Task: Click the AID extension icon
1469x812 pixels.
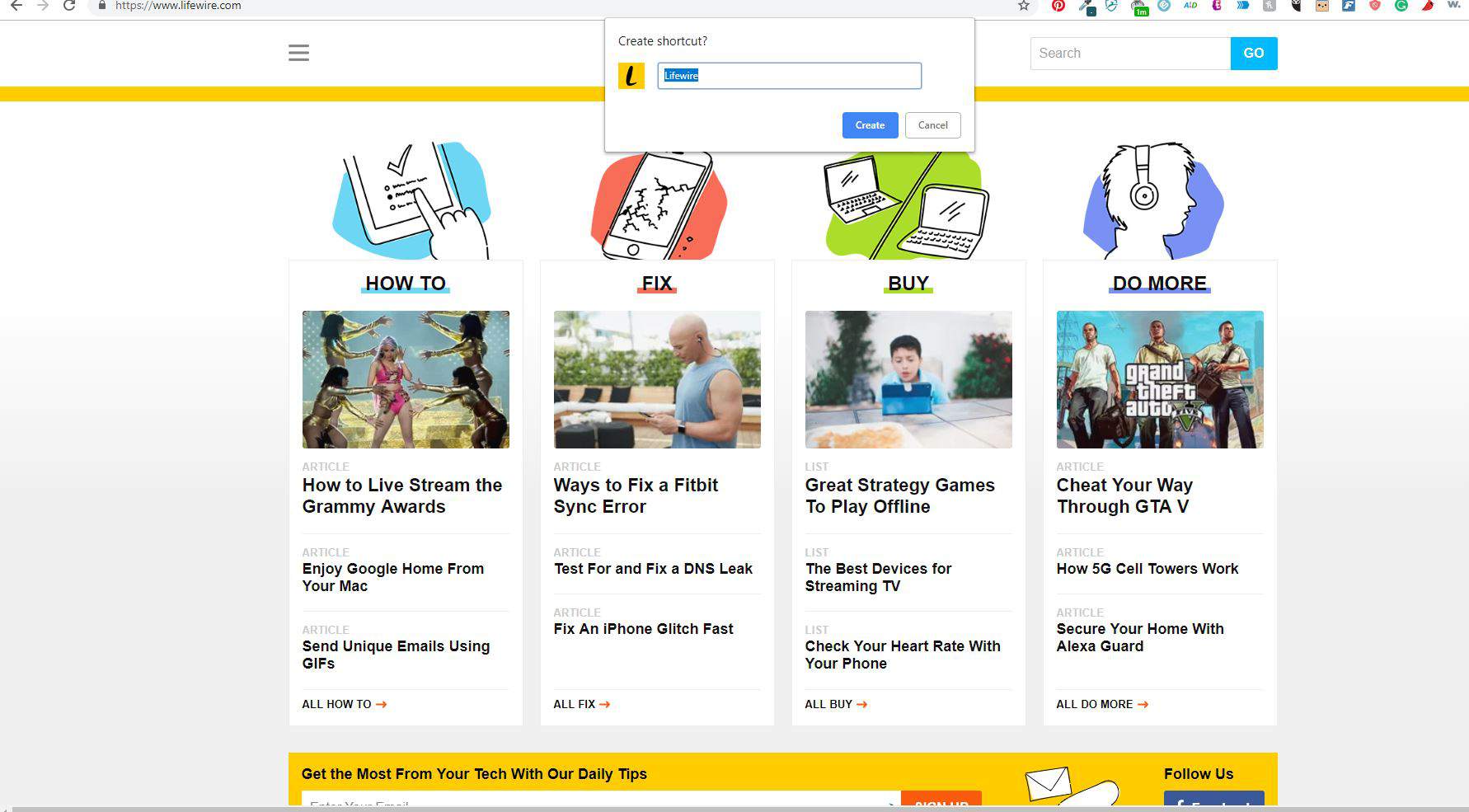Action: (x=1190, y=5)
